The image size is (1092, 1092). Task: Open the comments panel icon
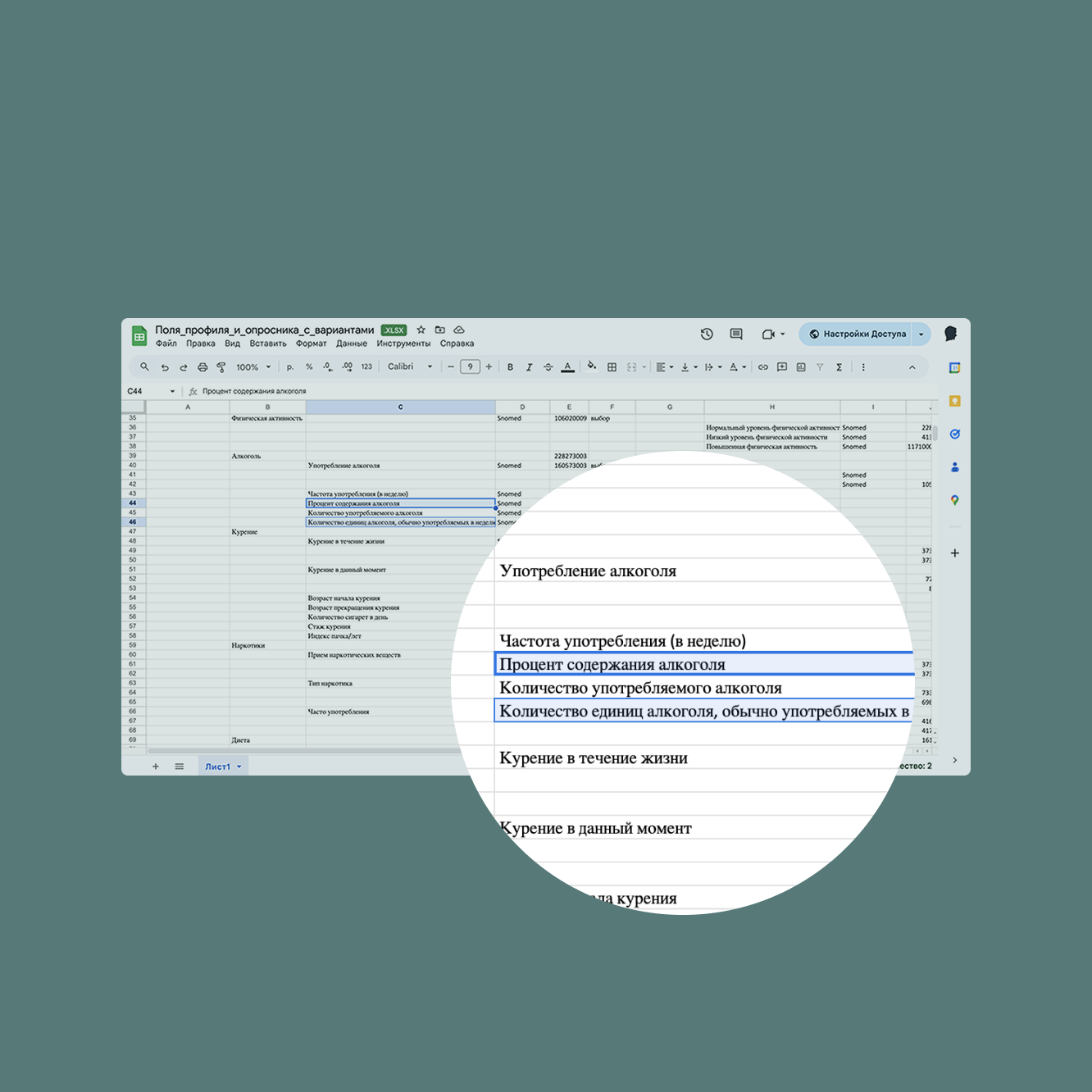tap(736, 334)
